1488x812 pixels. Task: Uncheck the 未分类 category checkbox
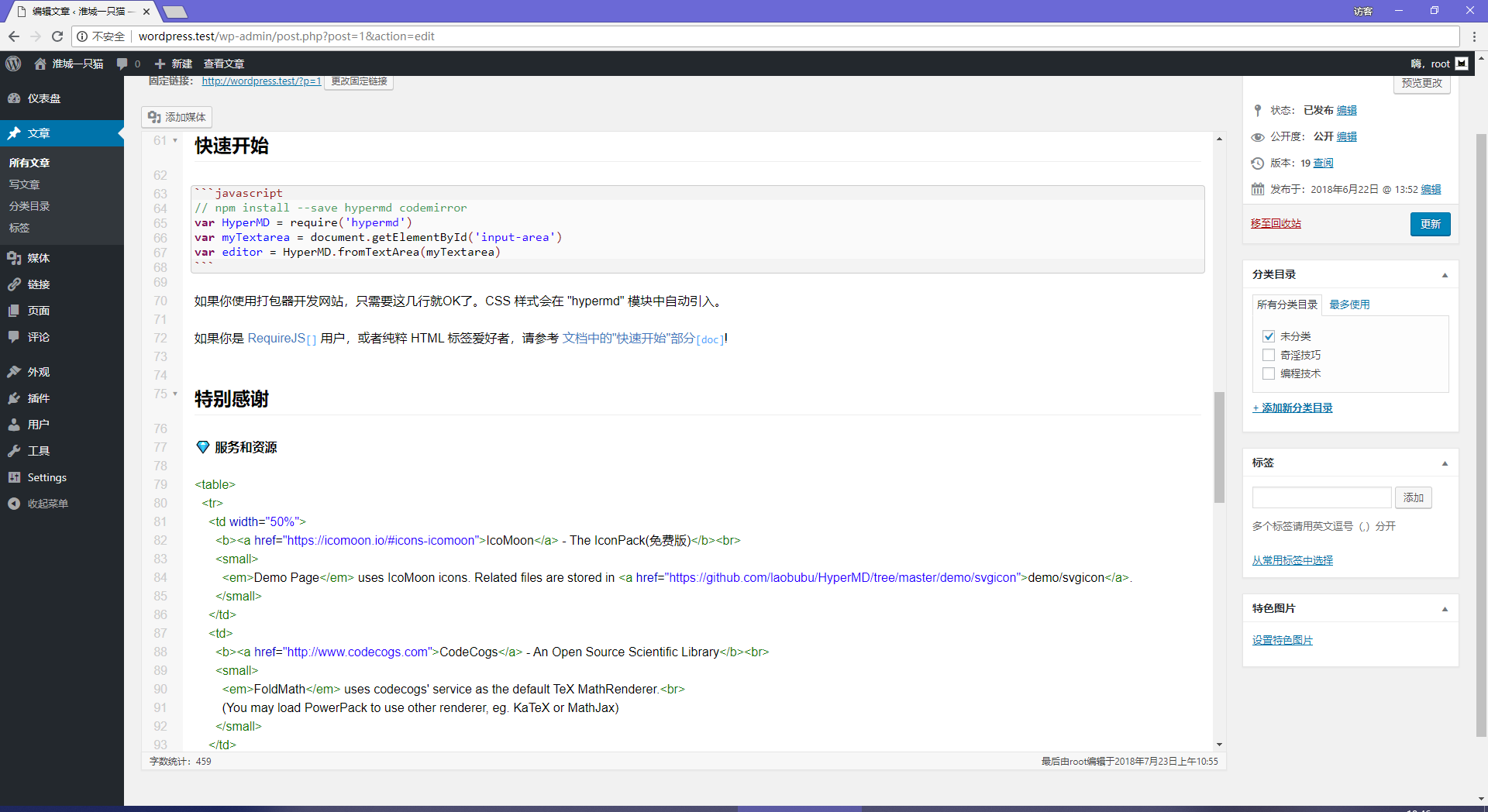click(x=1269, y=336)
